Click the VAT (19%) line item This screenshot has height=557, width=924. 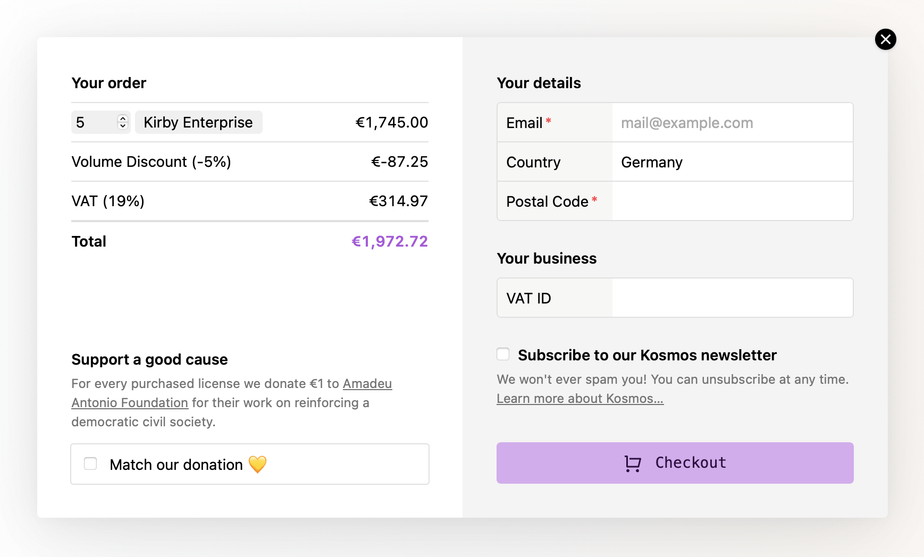tap(108, 201)
